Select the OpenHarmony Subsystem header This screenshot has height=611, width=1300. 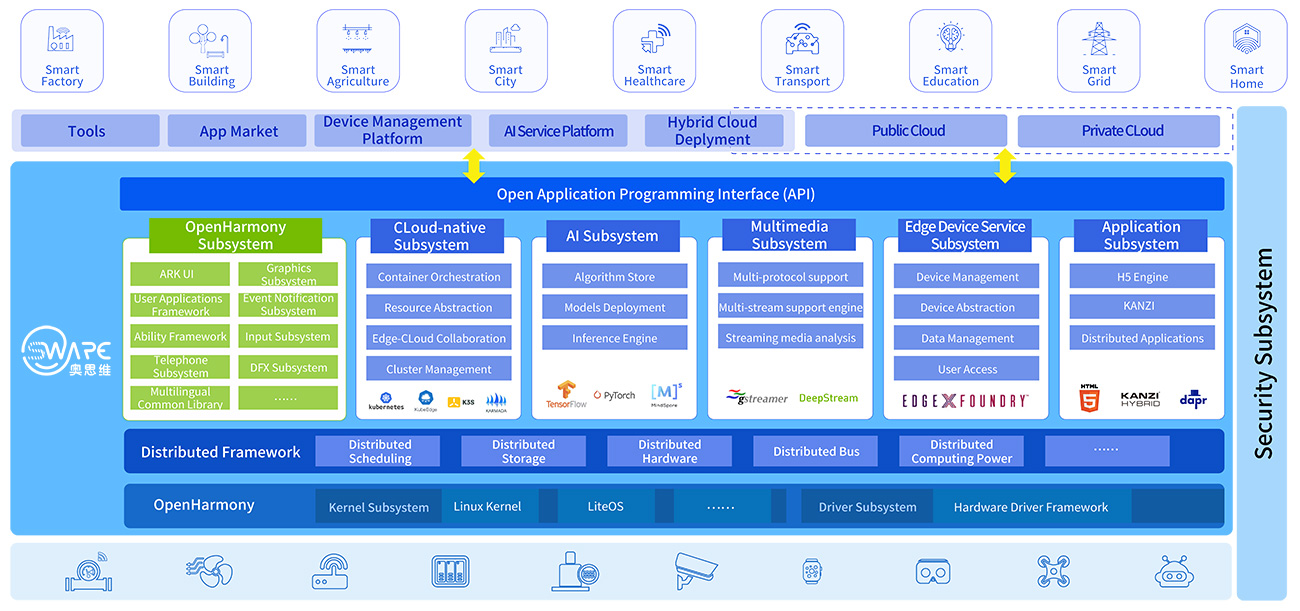(x=235, y=236)
